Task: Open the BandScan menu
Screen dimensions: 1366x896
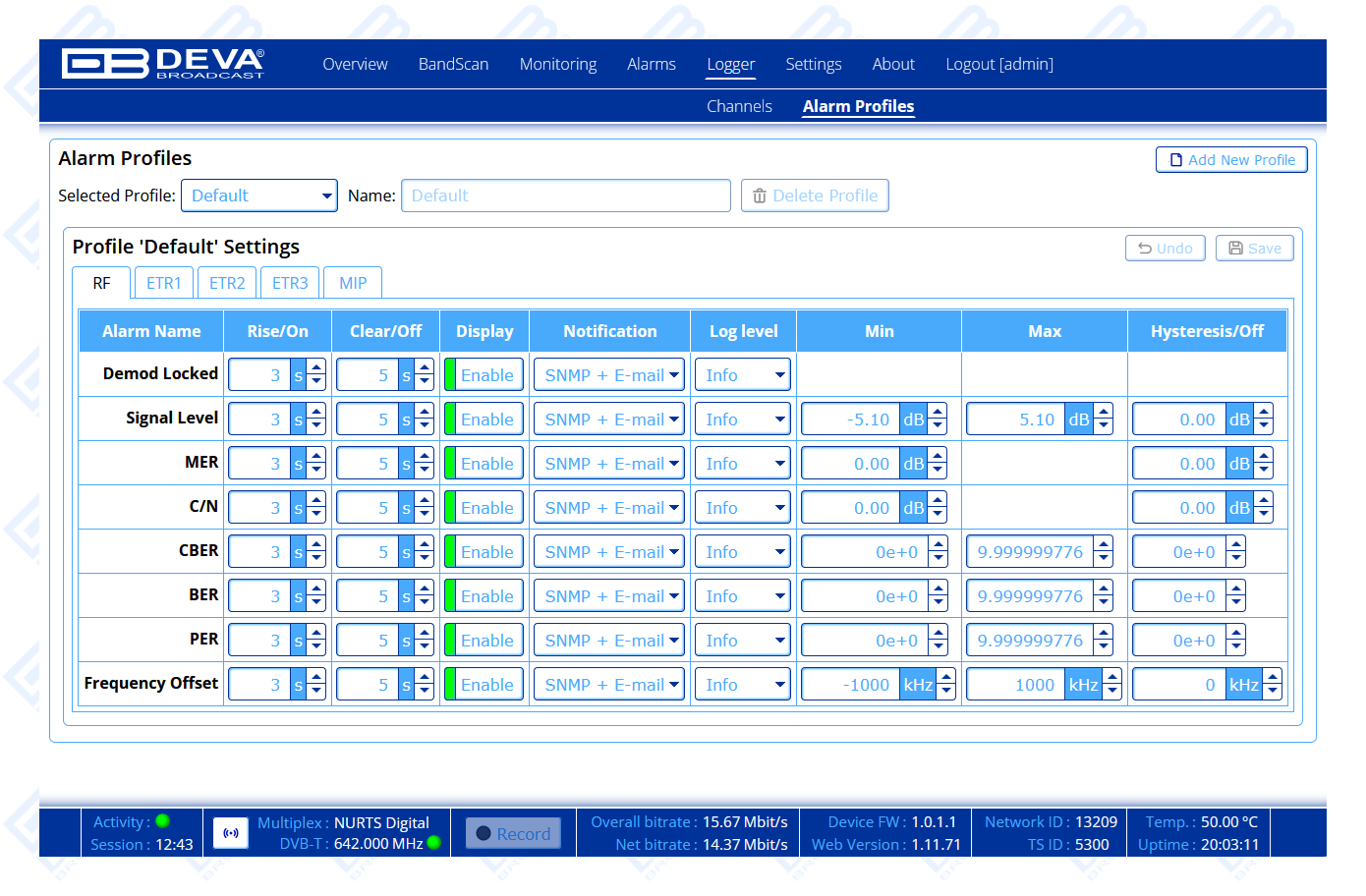Action: point(453,64)
